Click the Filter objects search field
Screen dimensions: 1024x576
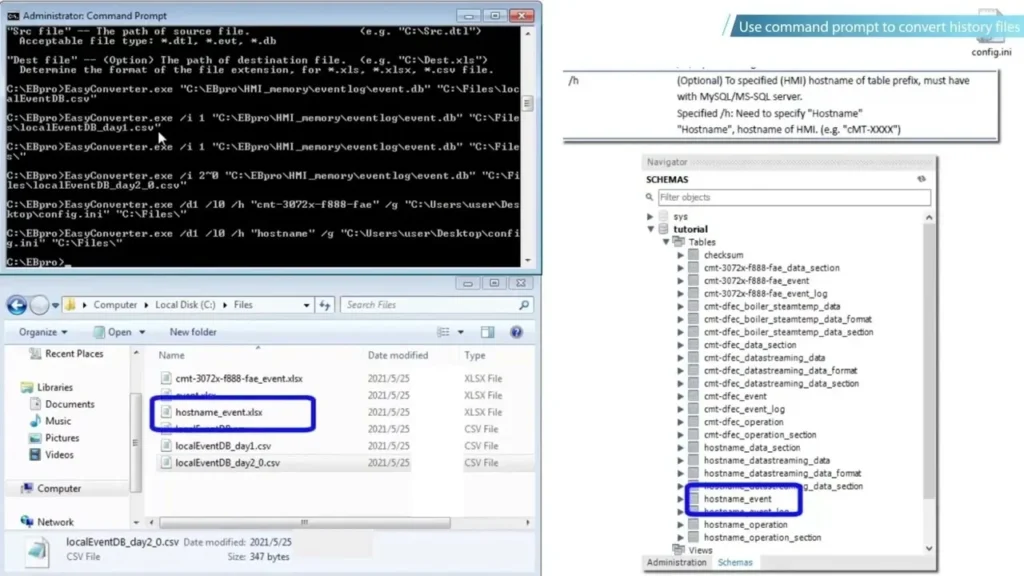coord(790,197)
